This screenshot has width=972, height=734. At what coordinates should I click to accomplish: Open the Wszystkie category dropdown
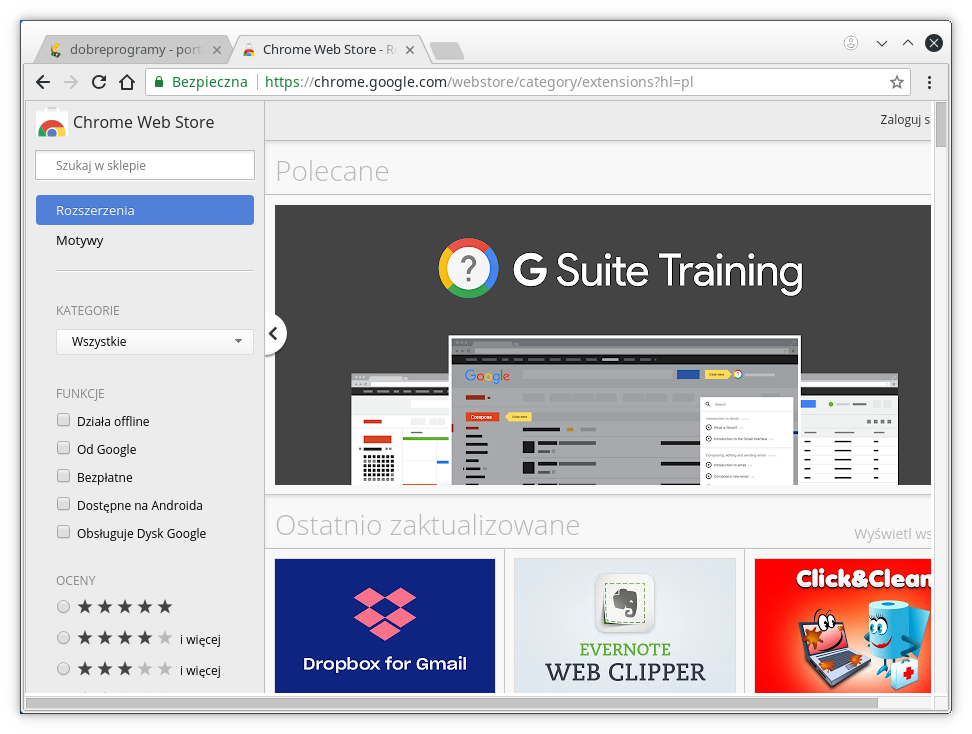tap(154, 341)
